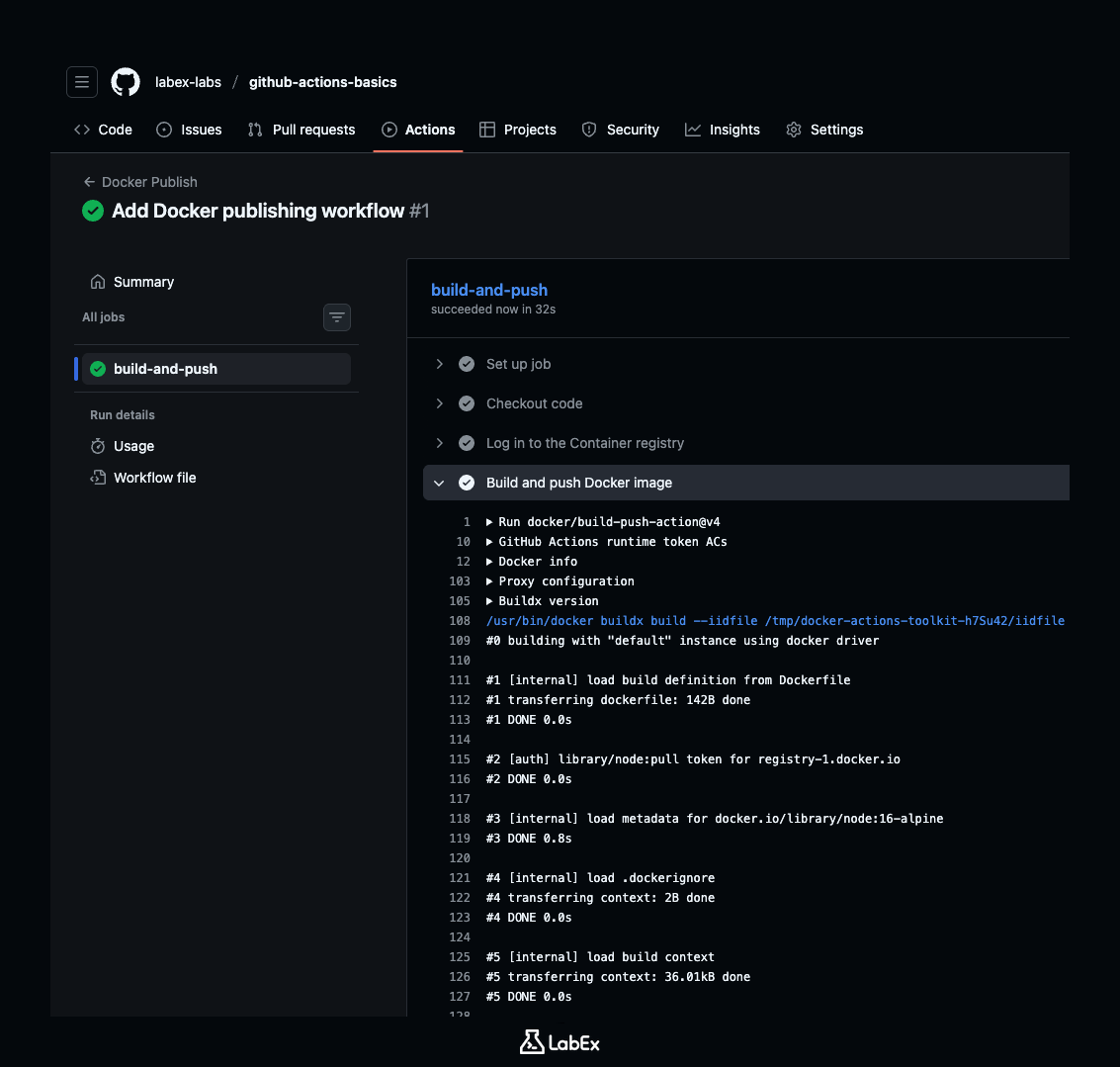Click log line number 125
1120x1067 pixels.
460,957
